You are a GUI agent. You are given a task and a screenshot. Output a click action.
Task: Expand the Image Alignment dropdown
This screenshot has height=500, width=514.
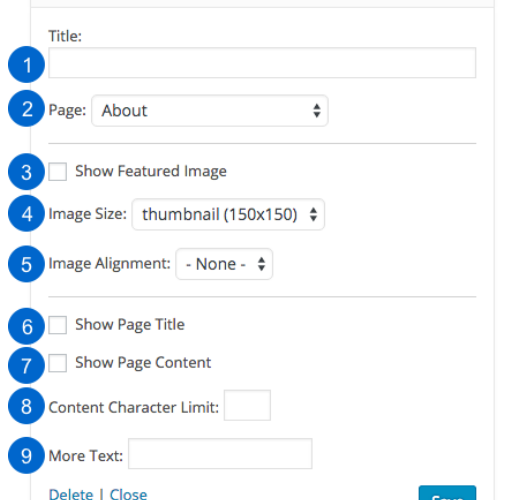pos(224,264)
